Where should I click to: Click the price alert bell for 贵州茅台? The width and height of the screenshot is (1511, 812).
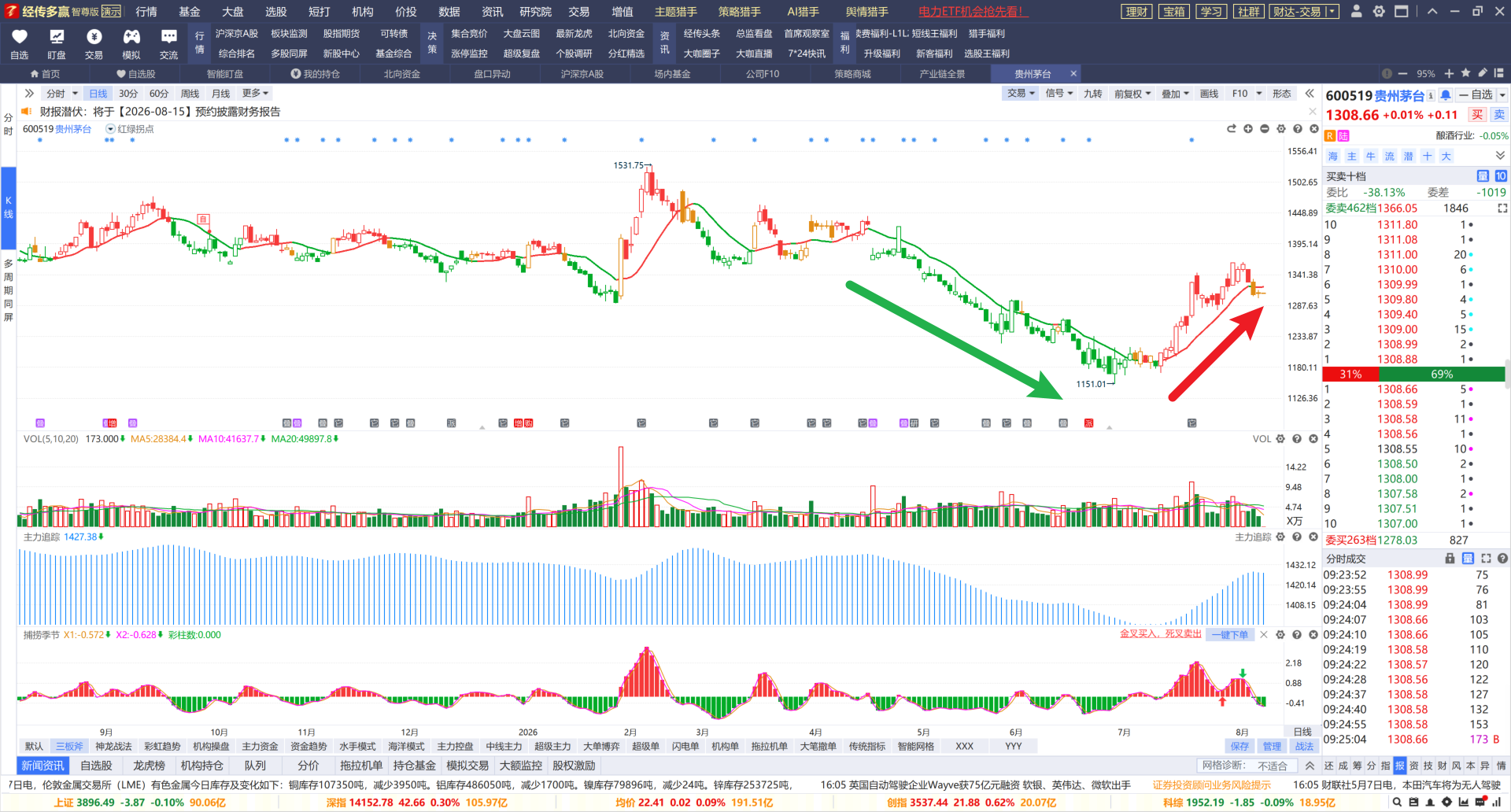coord(1446,95)
